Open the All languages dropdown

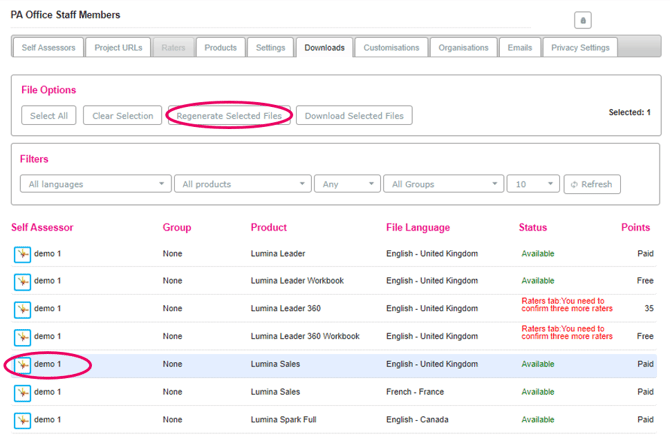pos(95,184)
